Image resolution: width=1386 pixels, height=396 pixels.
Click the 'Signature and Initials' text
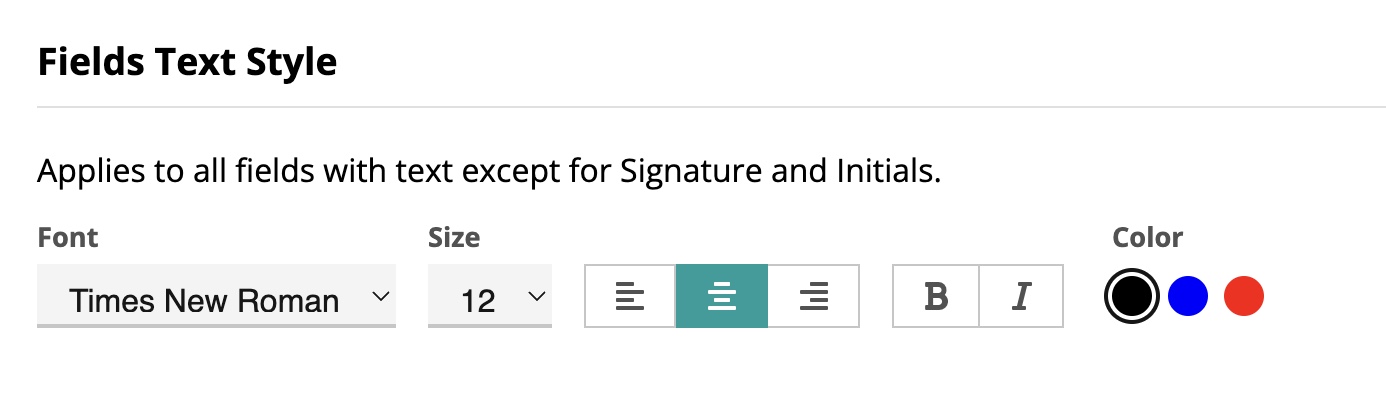tap(780, 172)
